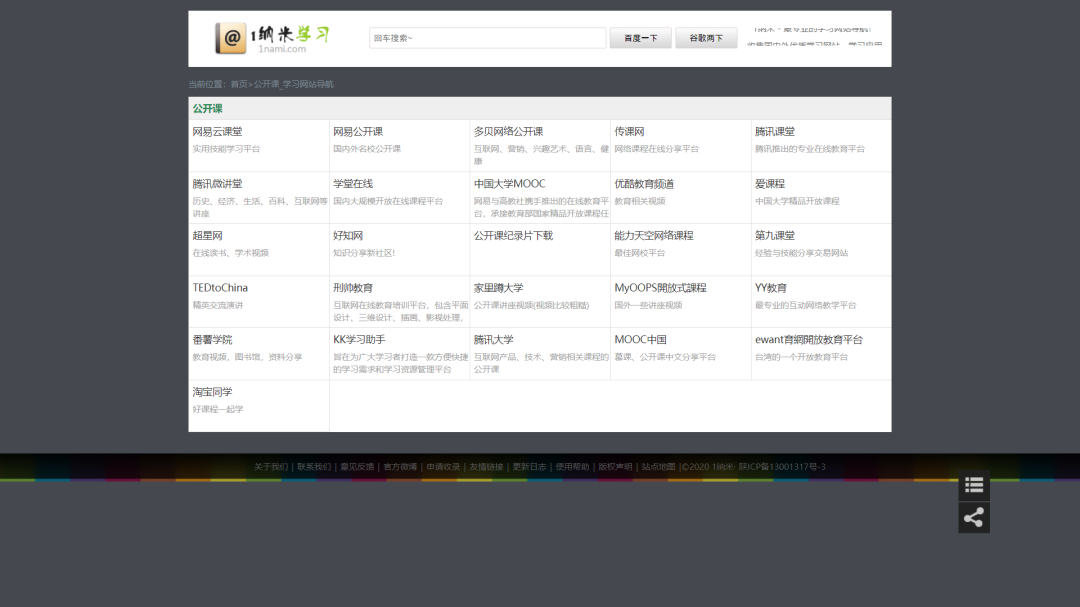Click description 中国大学精品开放课程
Image resolution: width=1080 pixels, height=607 pixels.
[x=797, y=201]
